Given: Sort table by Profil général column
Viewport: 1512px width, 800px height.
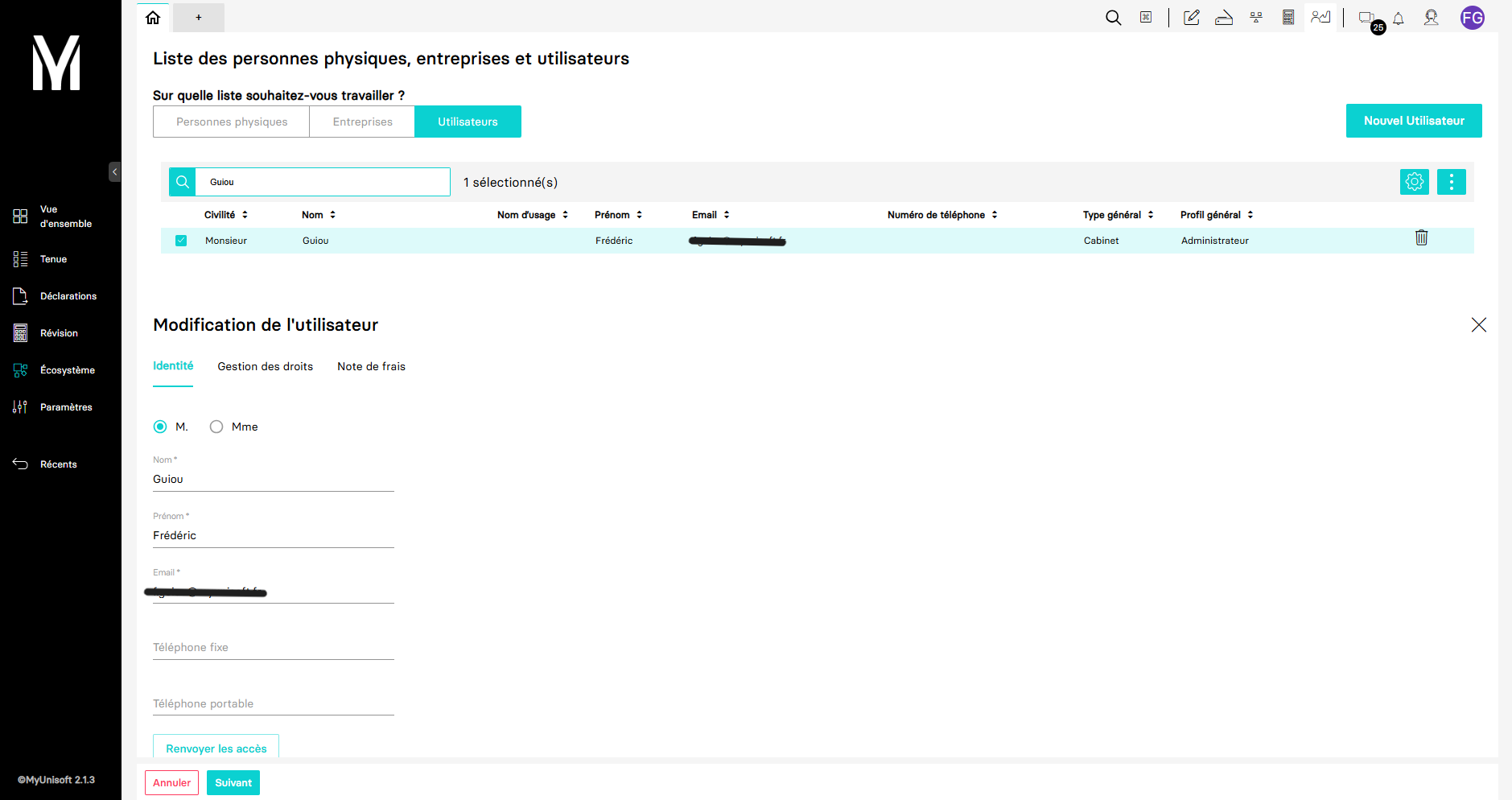Looking at the screenshot, I should [x=1217, y=215].
